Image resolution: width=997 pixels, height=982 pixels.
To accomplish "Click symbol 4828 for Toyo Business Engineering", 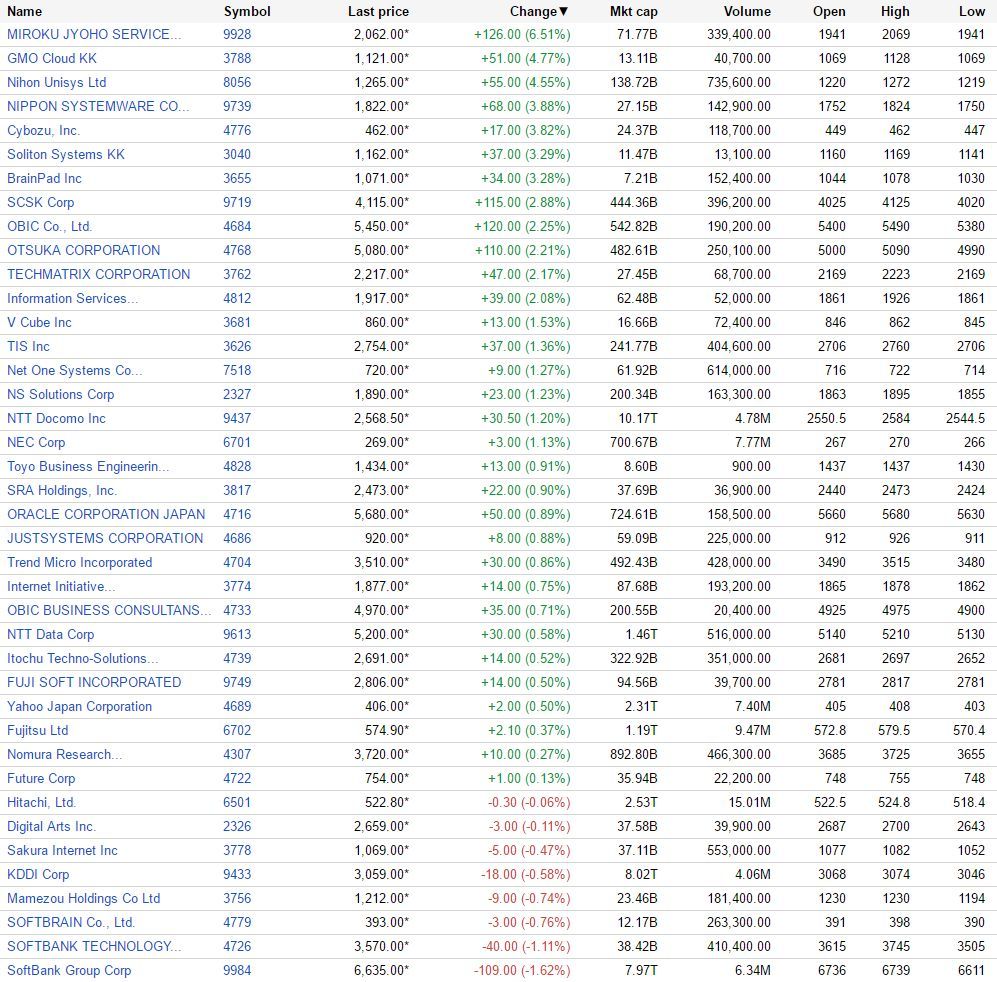I will 237,467.
